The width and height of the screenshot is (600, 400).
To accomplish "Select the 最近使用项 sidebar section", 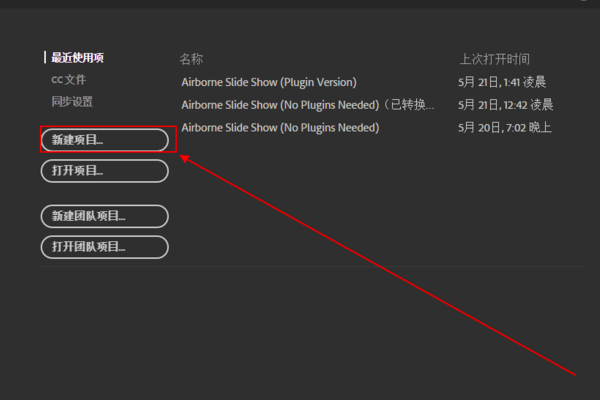I will click(x=78, y=58).
